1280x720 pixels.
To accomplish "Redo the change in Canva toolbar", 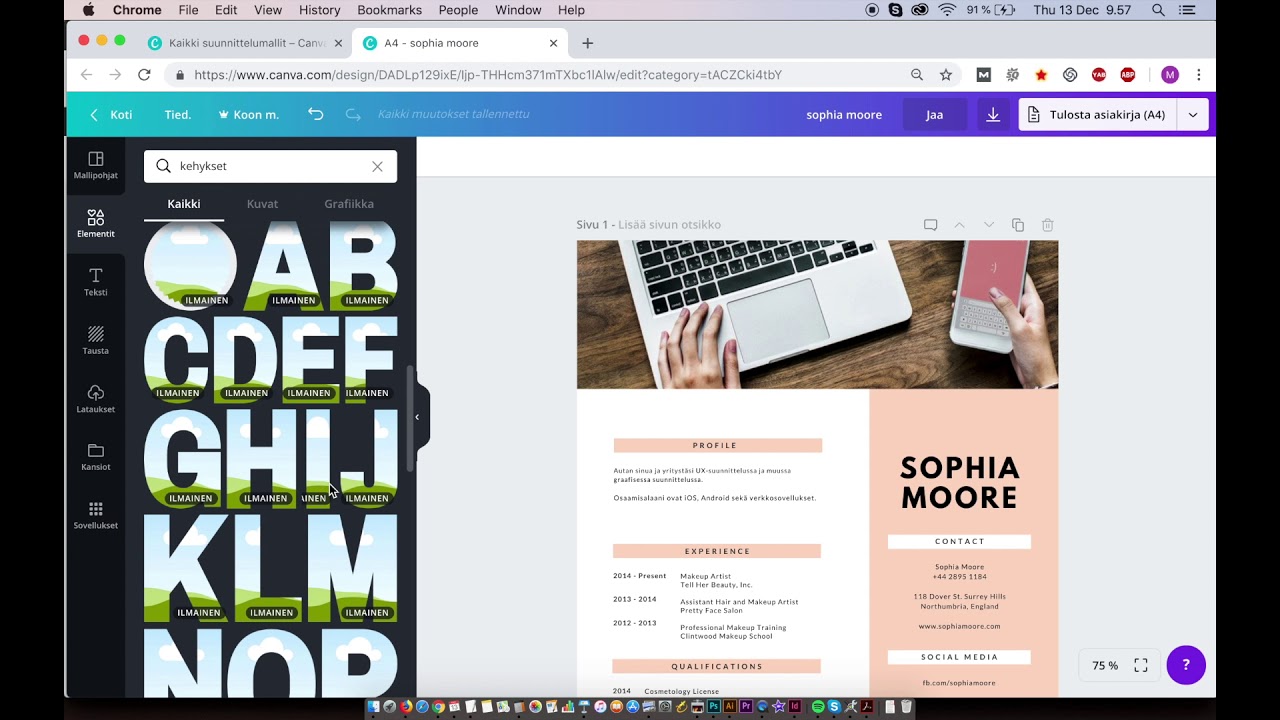I will 353,114.
